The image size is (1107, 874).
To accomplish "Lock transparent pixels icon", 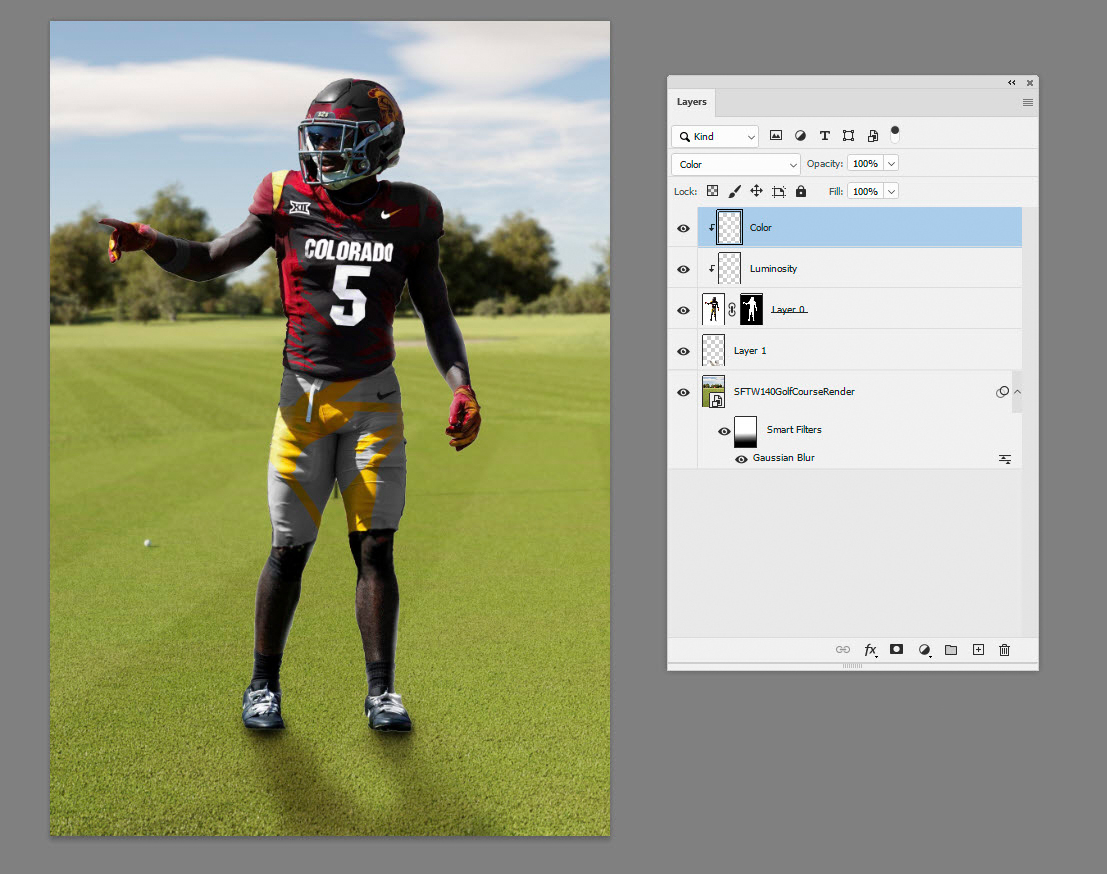I will click(712, 191).
